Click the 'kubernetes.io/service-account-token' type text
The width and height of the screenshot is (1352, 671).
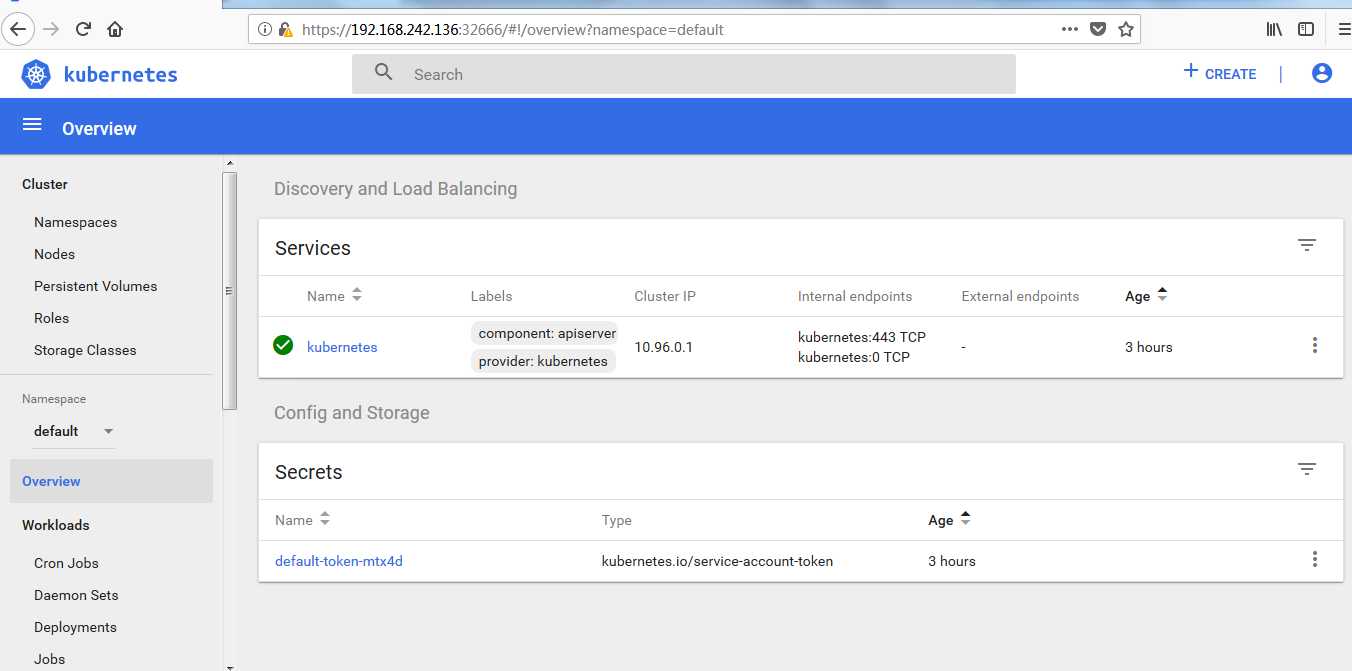717,561
